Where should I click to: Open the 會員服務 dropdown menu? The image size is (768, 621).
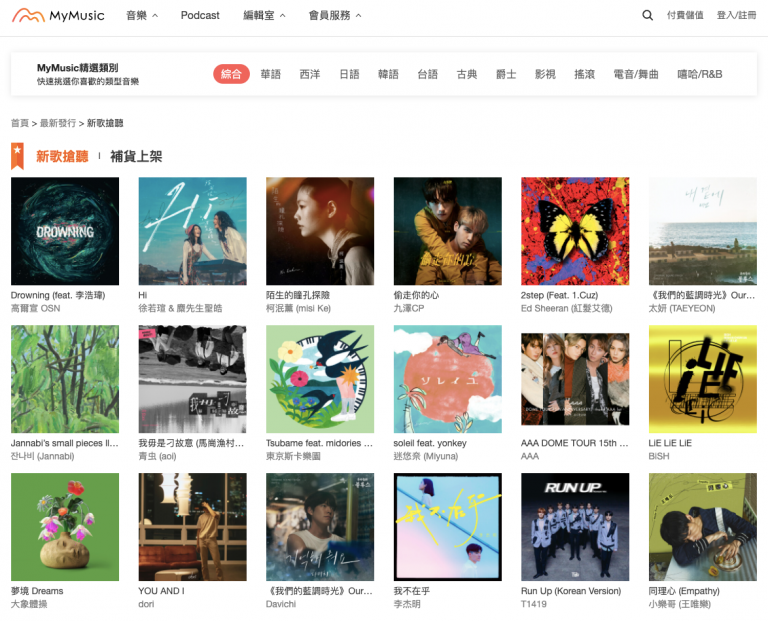(x=335, y=15)
